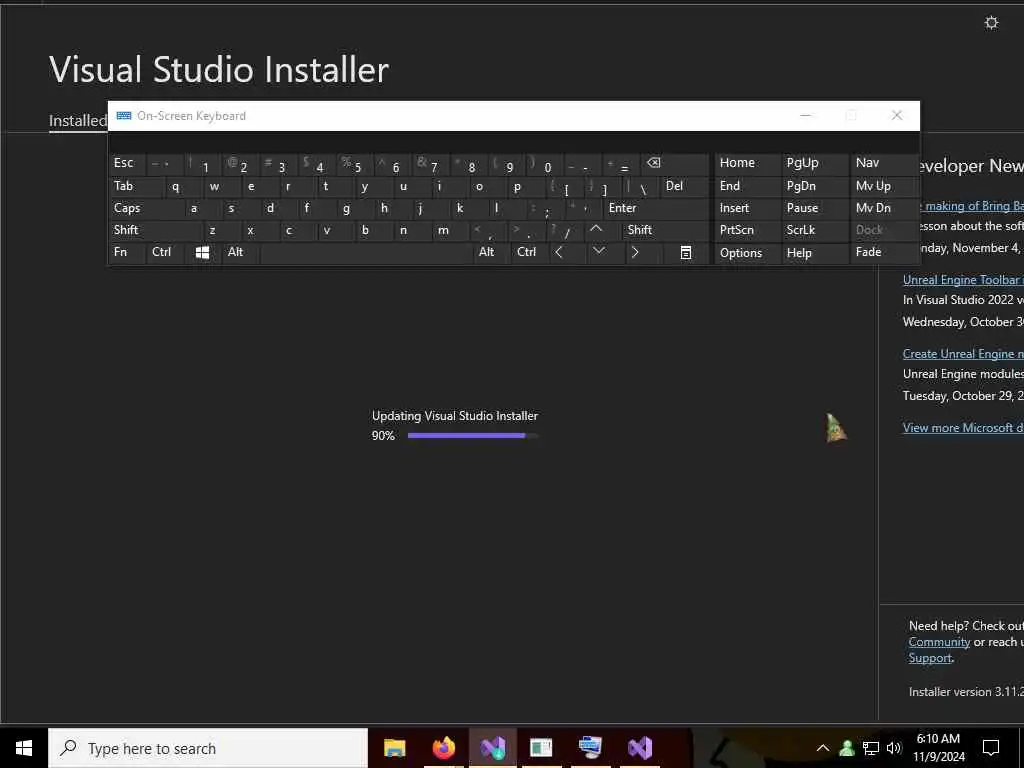Click the Insert key on keyboard
Image resolution: width=1024 pixels, height=768 pixels.
[x=746, y=208]
